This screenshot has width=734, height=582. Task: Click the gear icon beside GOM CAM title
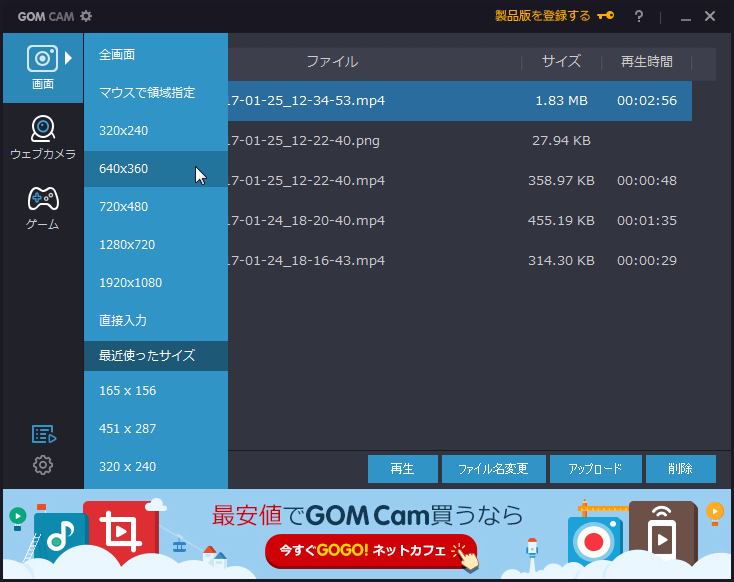pos(86,16)
